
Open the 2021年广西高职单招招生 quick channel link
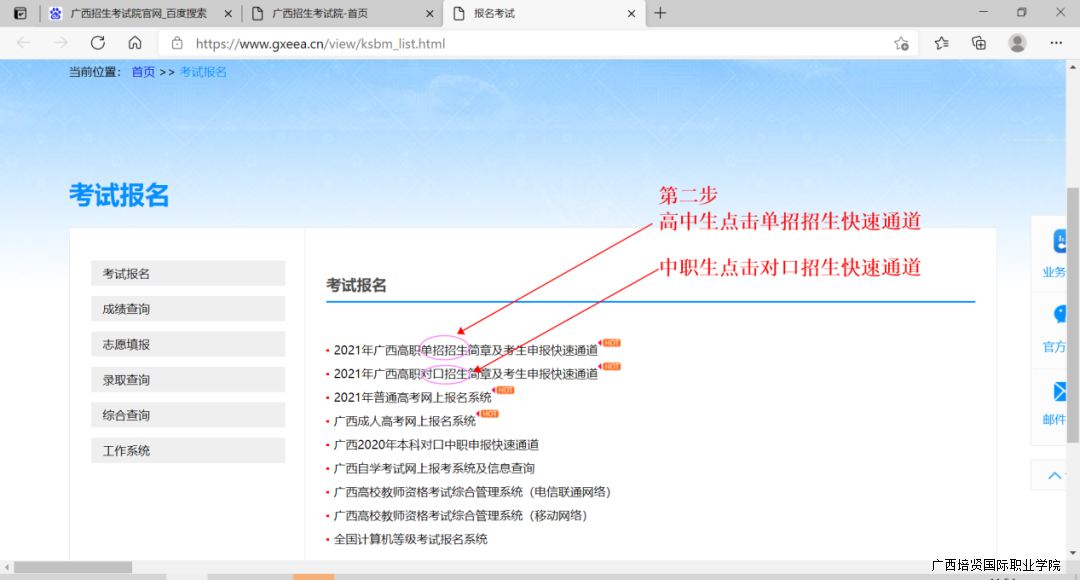(x=465, y=349)
